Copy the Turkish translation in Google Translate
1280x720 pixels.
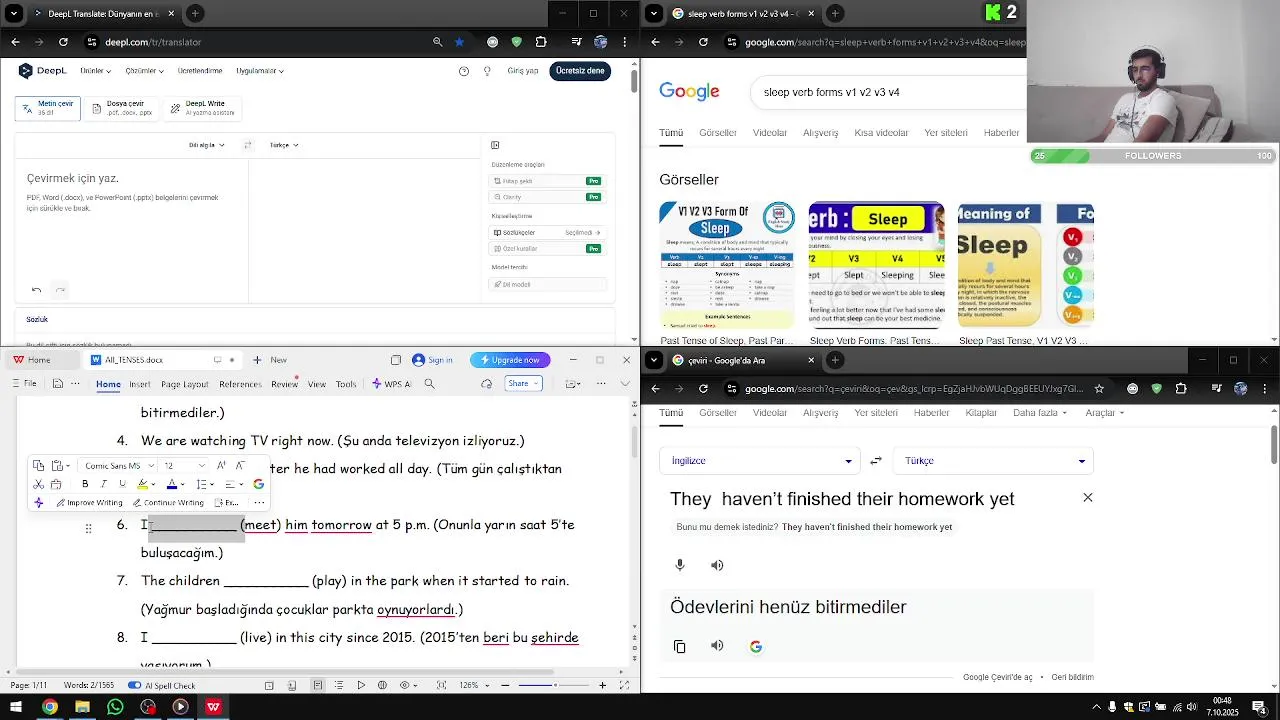[680, 647]
